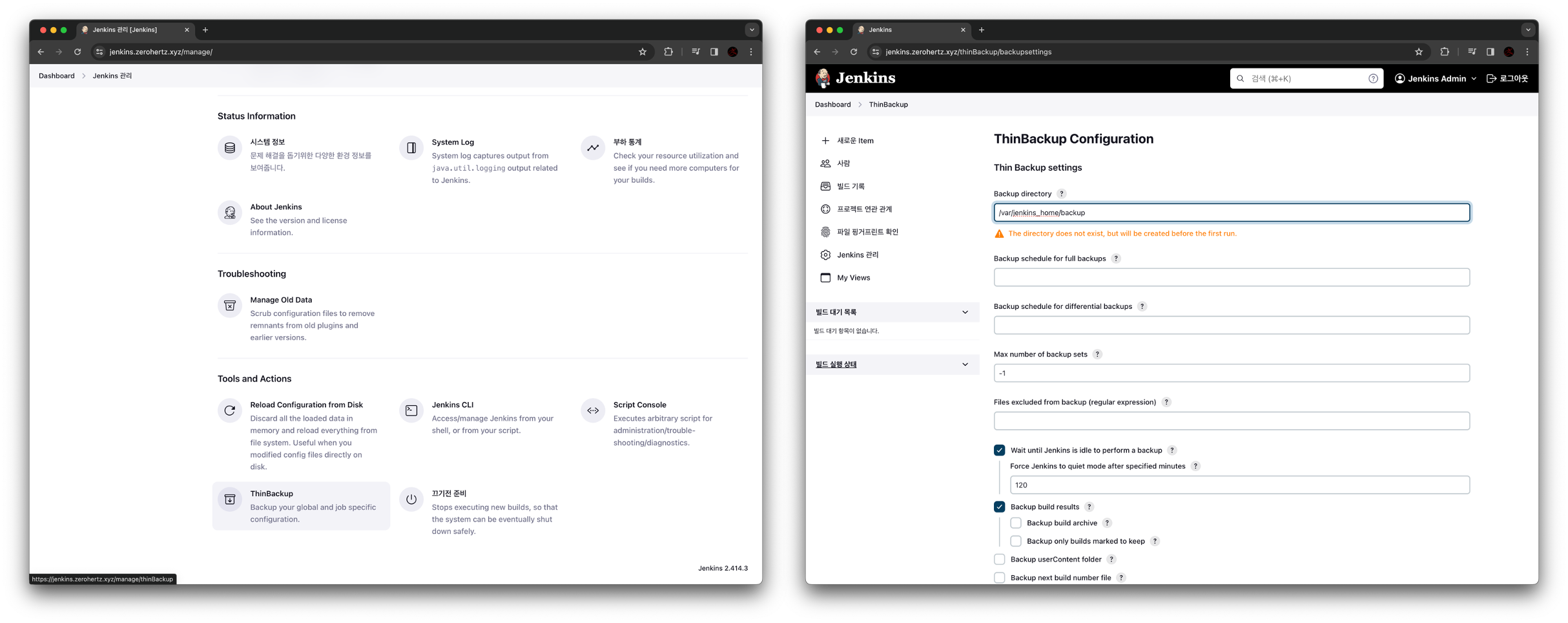Open new tab in left browser window
Screen dimensions: 1568x623
205,30
